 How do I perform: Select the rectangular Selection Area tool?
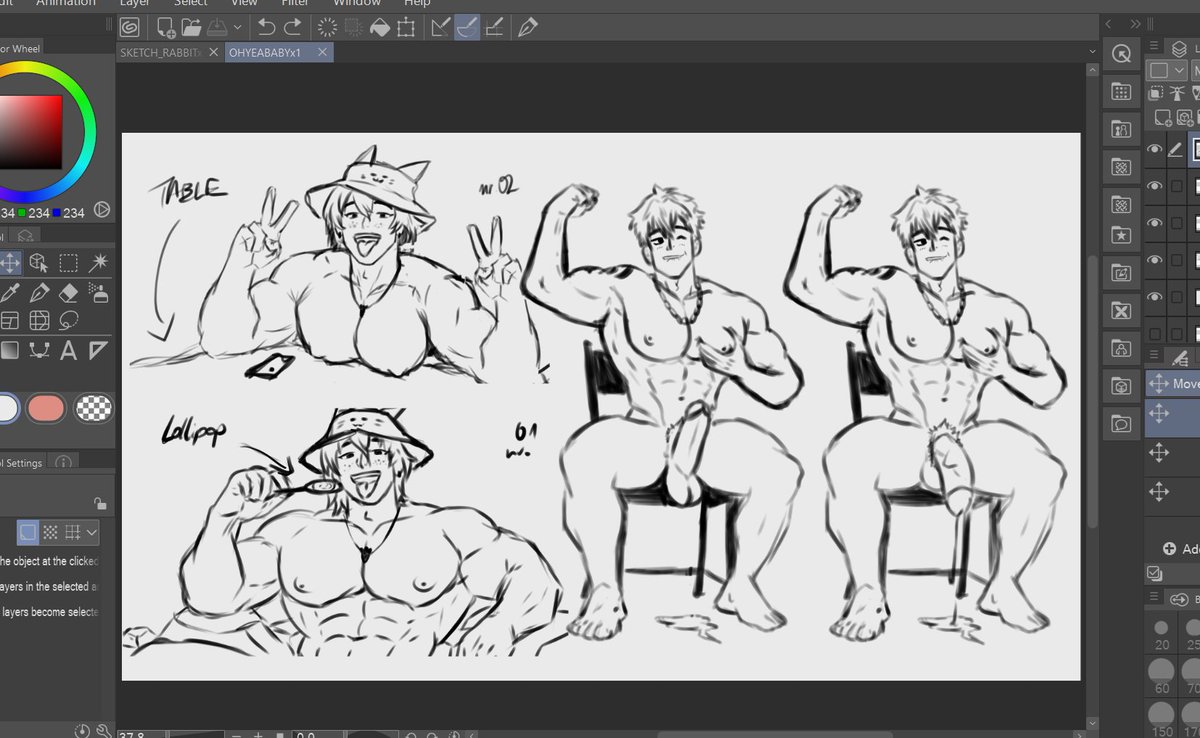point(68,263)
